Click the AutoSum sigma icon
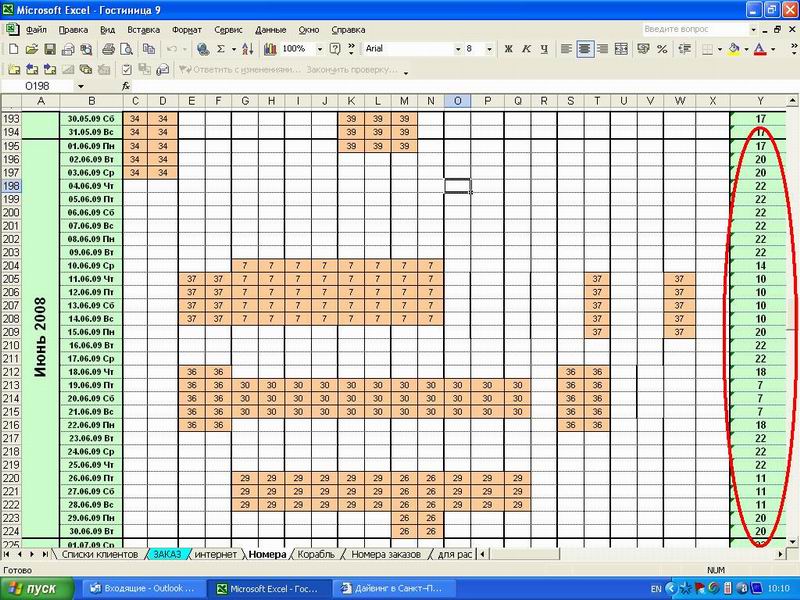Screen dimensions: 800x600 [x=220, y=49]
